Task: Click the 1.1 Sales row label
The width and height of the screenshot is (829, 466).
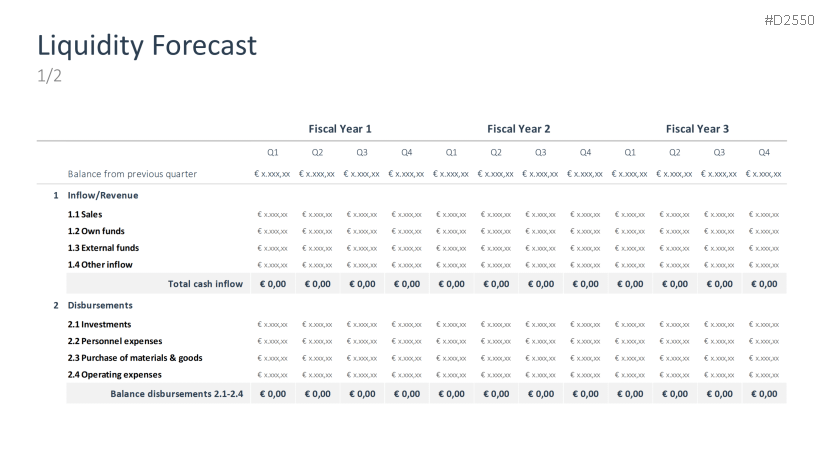Action: point(85,214)
